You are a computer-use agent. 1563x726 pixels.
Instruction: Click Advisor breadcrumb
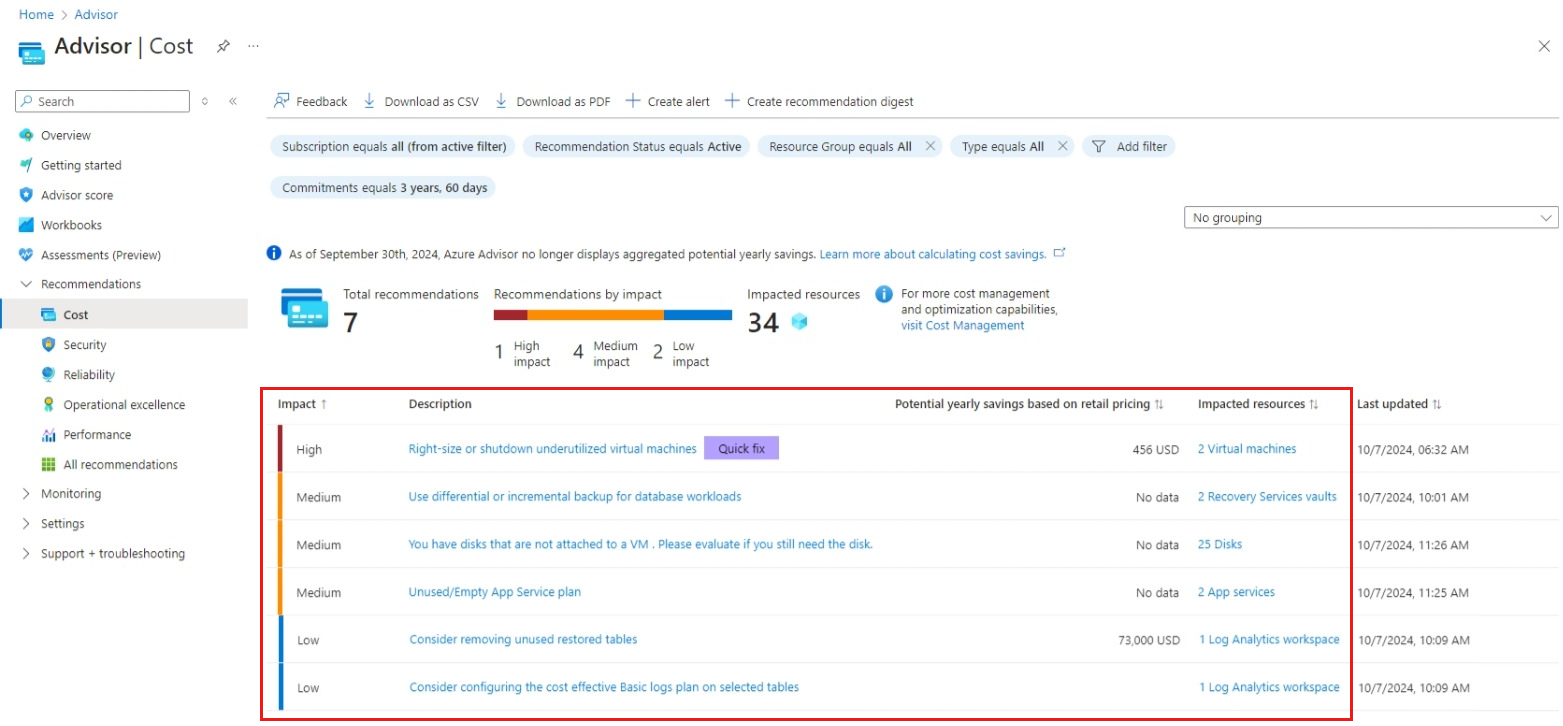(96, 14)
